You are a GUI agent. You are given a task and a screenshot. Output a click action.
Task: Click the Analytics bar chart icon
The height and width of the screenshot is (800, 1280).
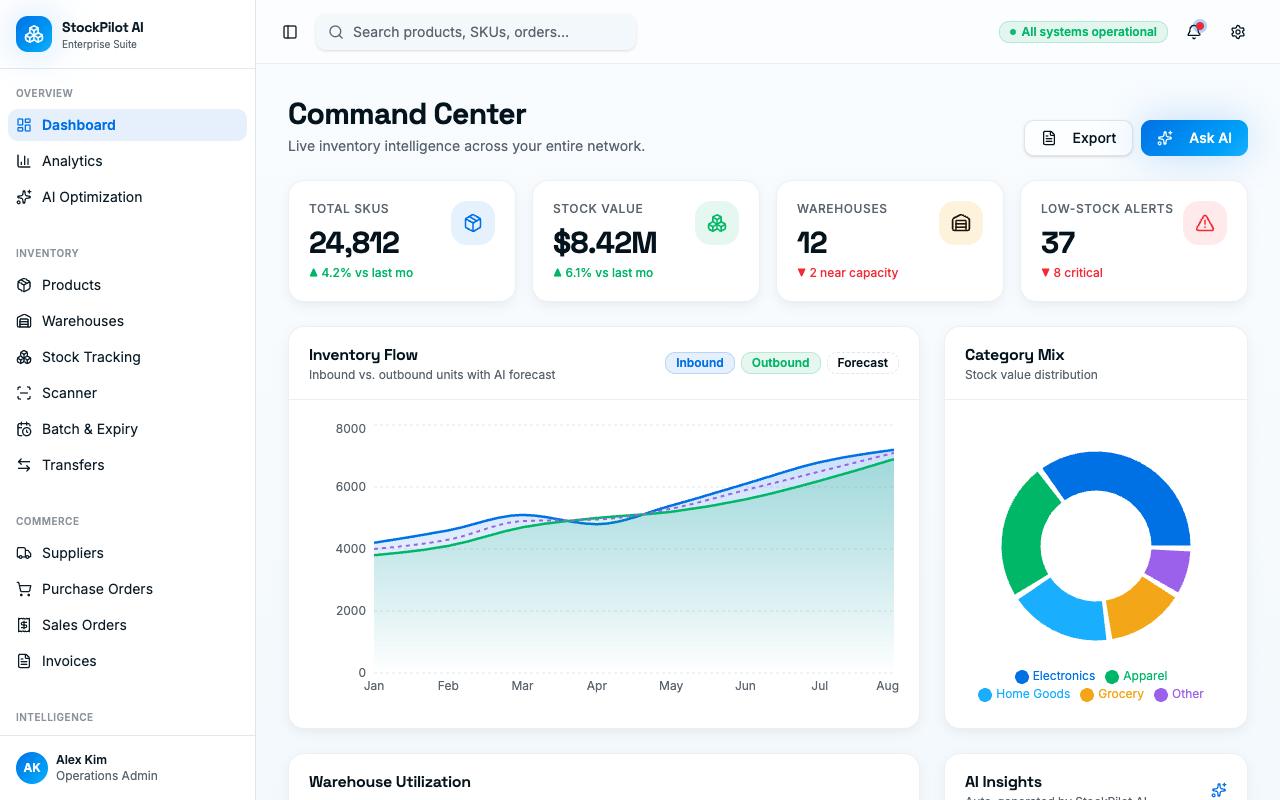click(x=24, y=161)
